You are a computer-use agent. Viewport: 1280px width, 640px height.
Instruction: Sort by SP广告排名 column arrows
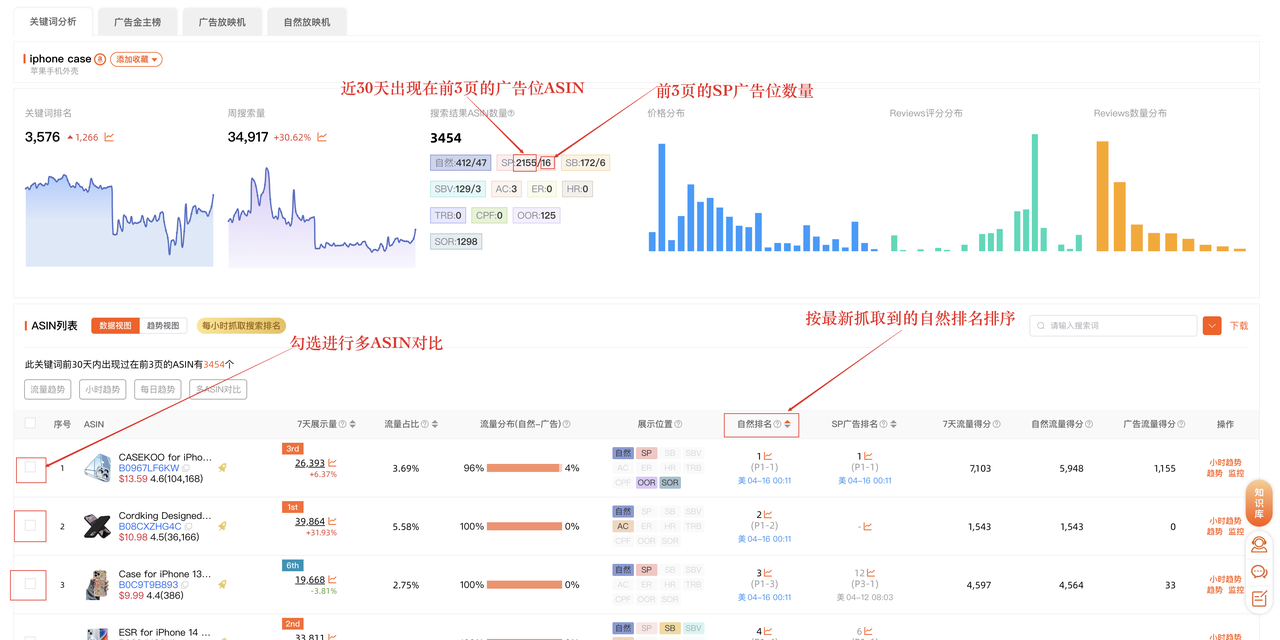[x=893, y=424]
